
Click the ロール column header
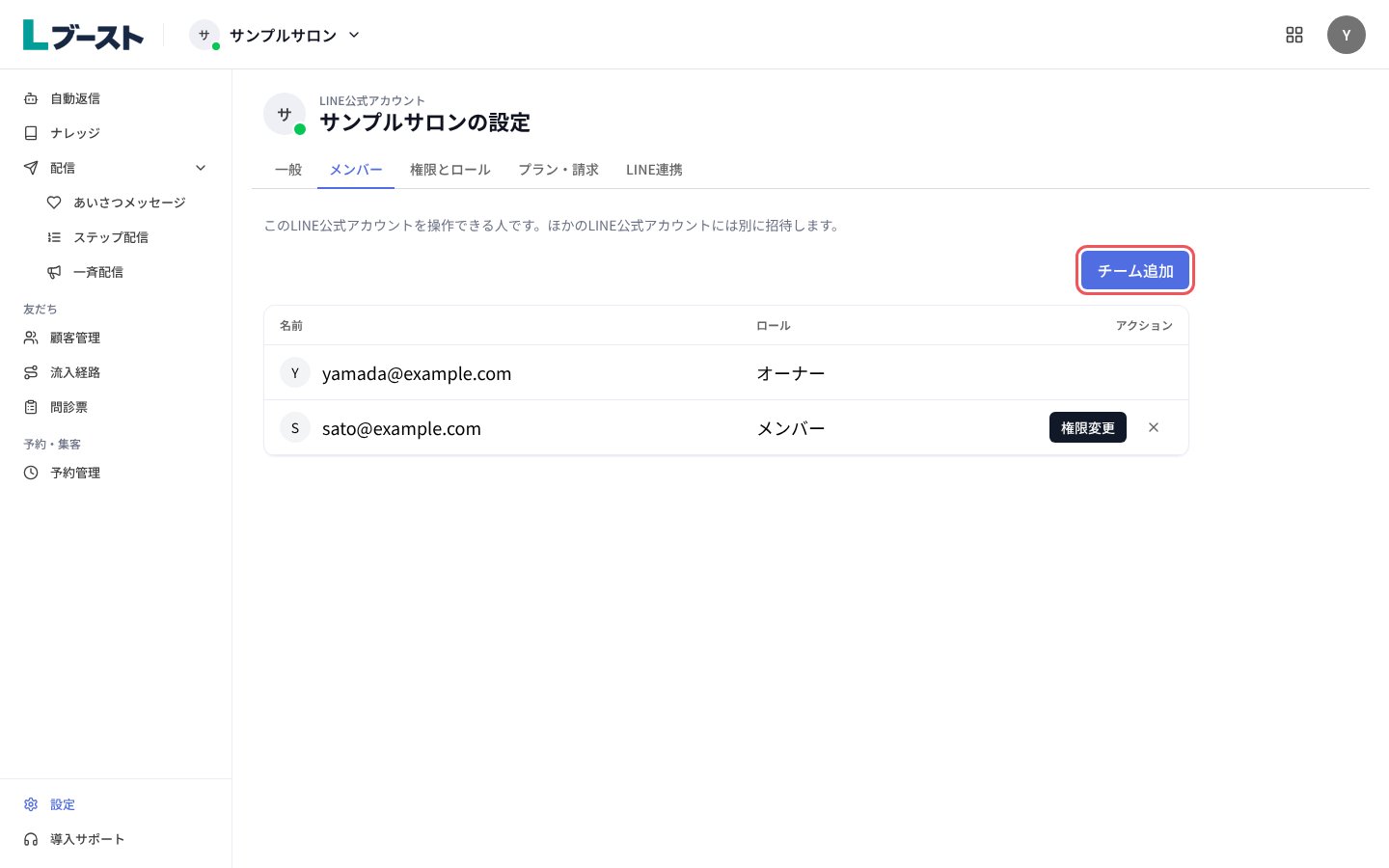pos(774,326)
